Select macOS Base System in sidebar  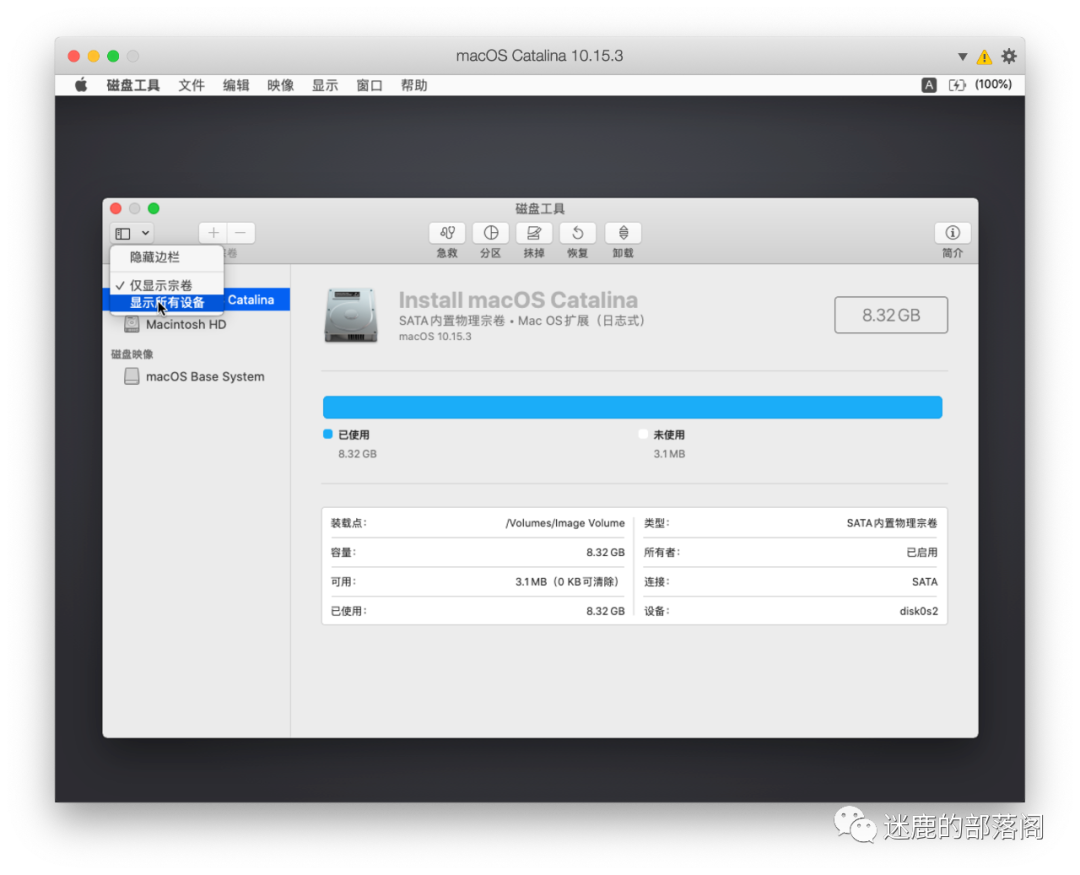[205, 376]
